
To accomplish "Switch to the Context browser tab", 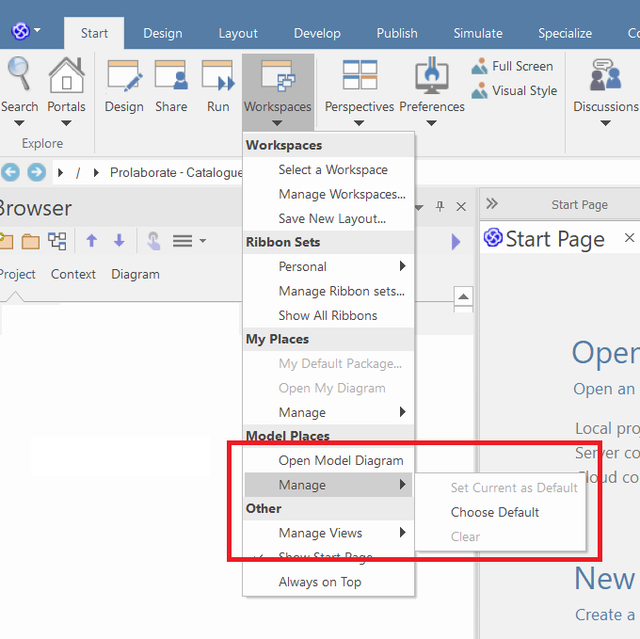I will pos(73,274).
